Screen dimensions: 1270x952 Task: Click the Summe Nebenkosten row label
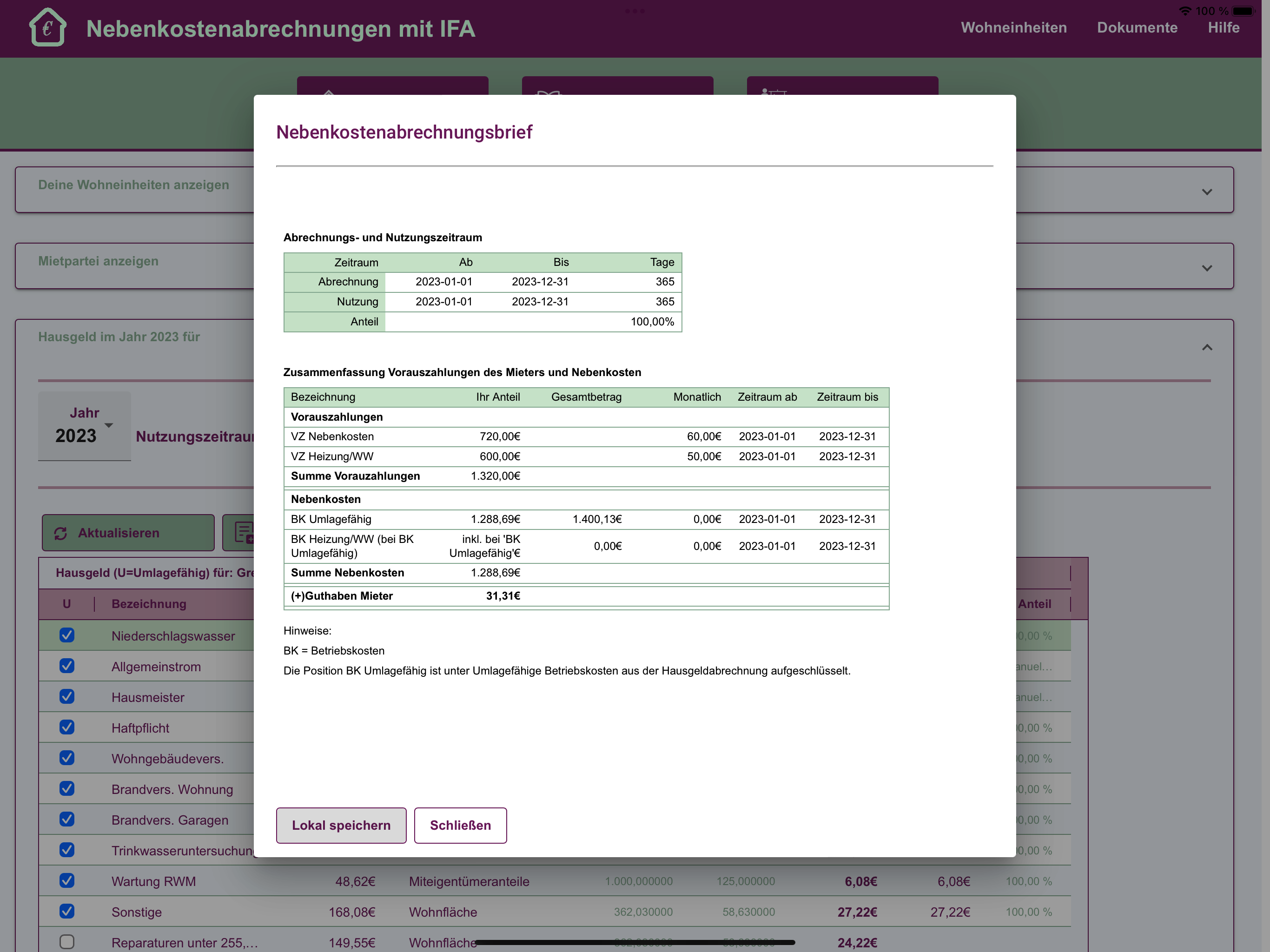pos(347,573)
